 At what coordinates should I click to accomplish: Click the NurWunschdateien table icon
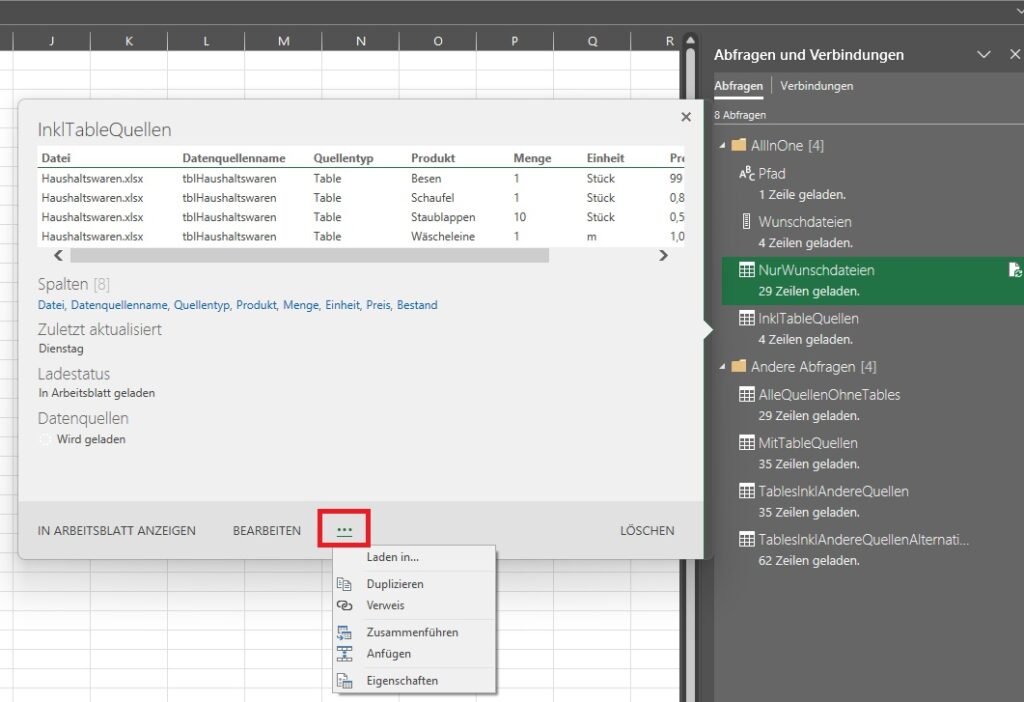(746, 270)
